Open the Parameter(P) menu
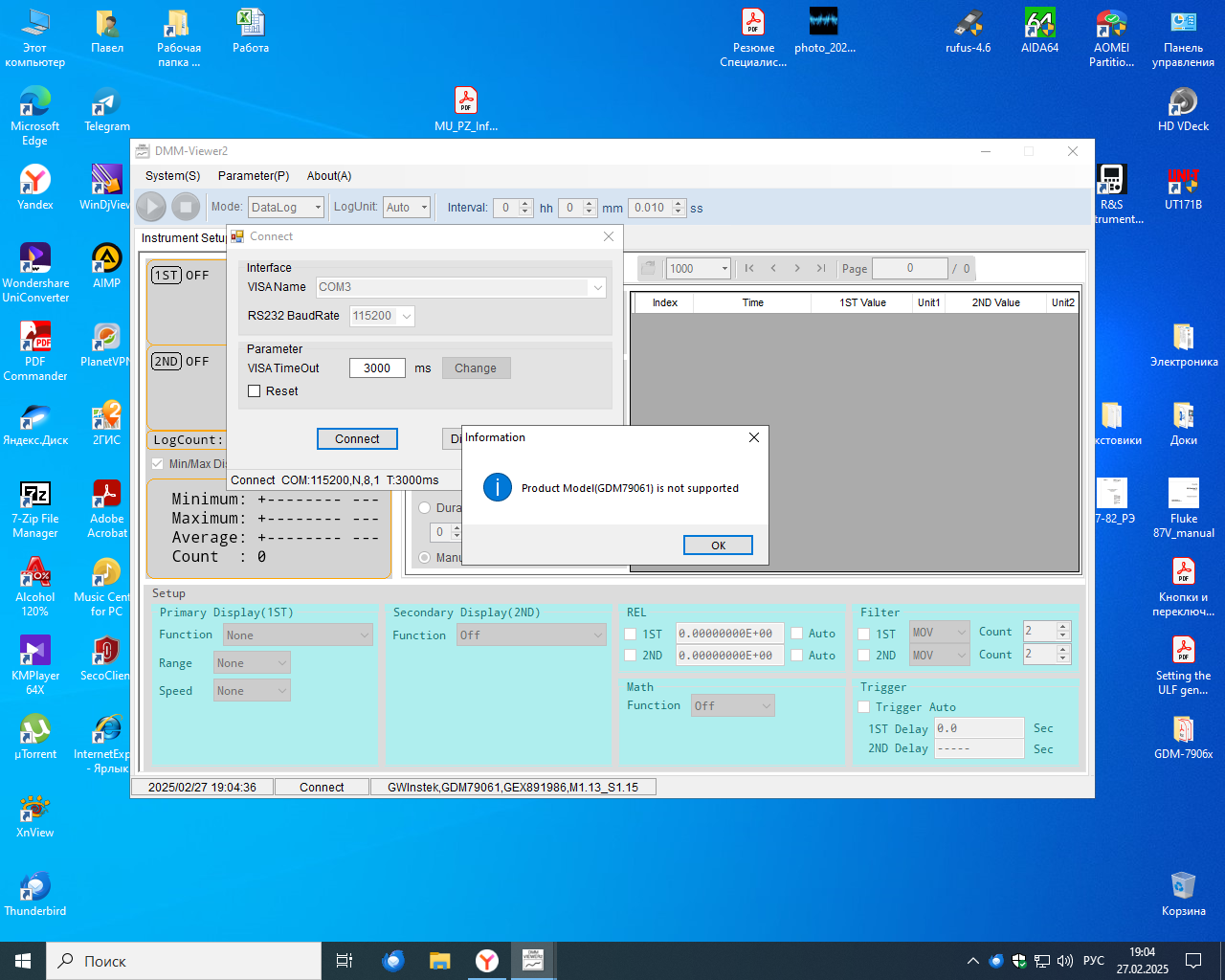 [254, 176]
